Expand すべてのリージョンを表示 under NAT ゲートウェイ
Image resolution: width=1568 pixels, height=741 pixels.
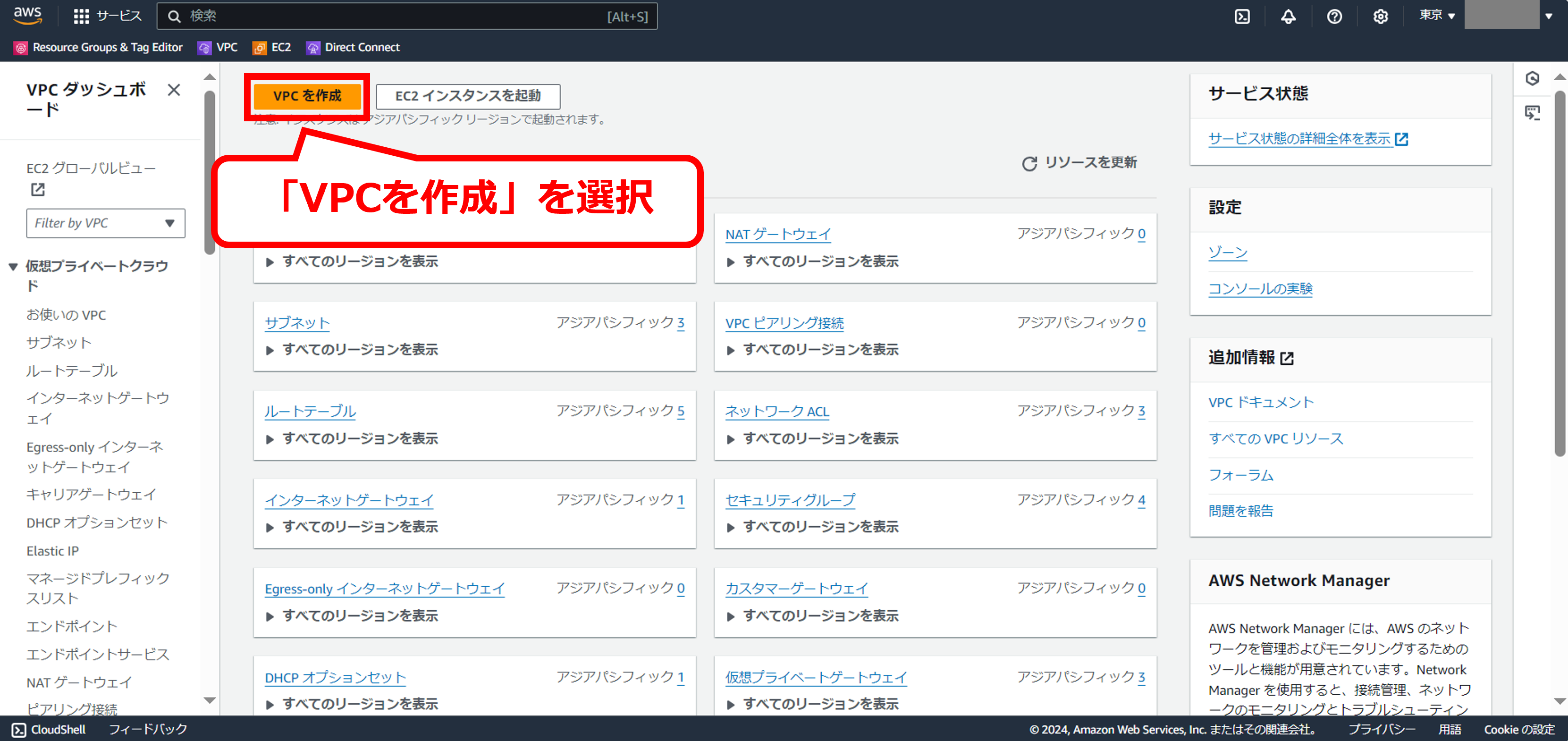[x=813, y=261]
